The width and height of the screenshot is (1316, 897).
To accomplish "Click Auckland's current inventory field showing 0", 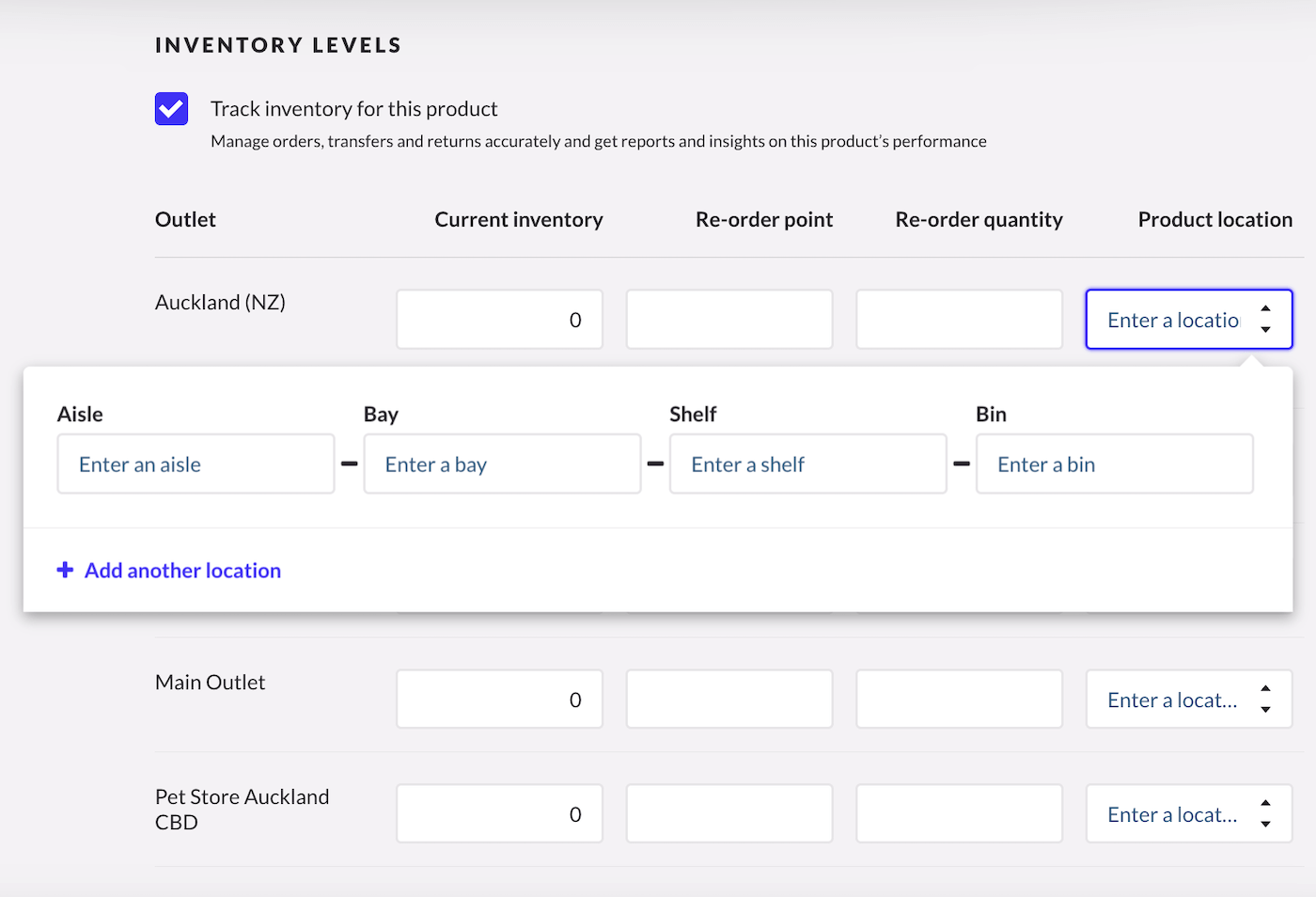I will (x=499, y=319).
